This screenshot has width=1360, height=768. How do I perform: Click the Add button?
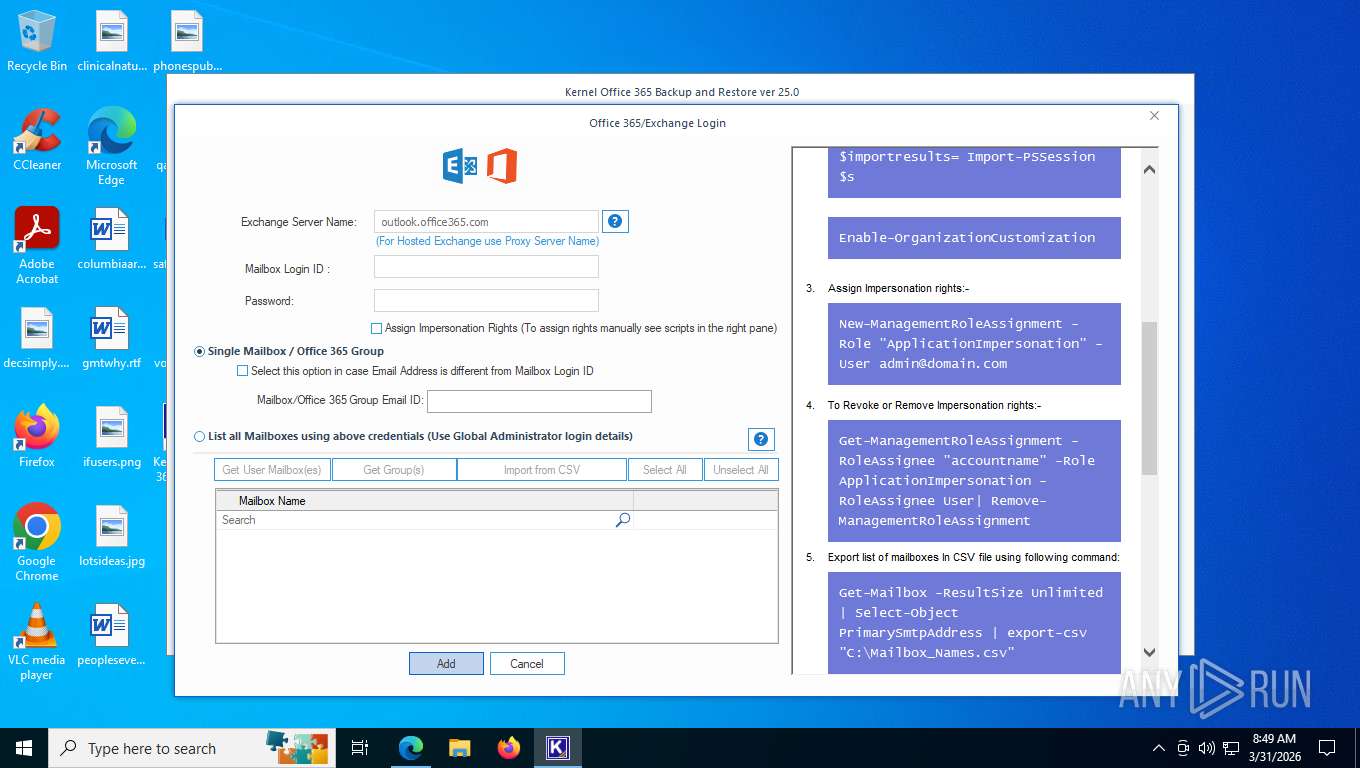(x=446, y=663)
